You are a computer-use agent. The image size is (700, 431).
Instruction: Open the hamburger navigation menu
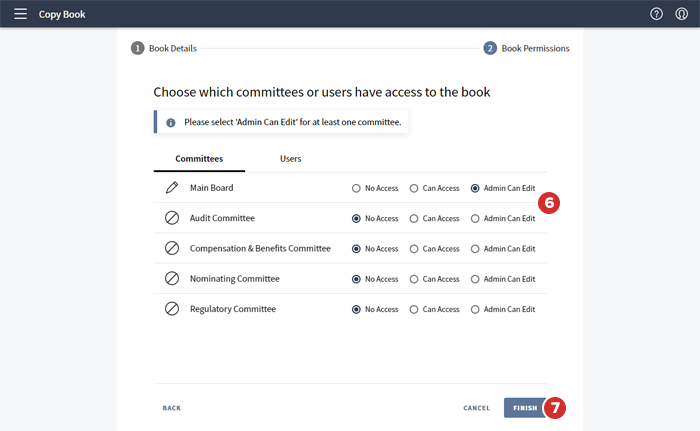[20, 14]
